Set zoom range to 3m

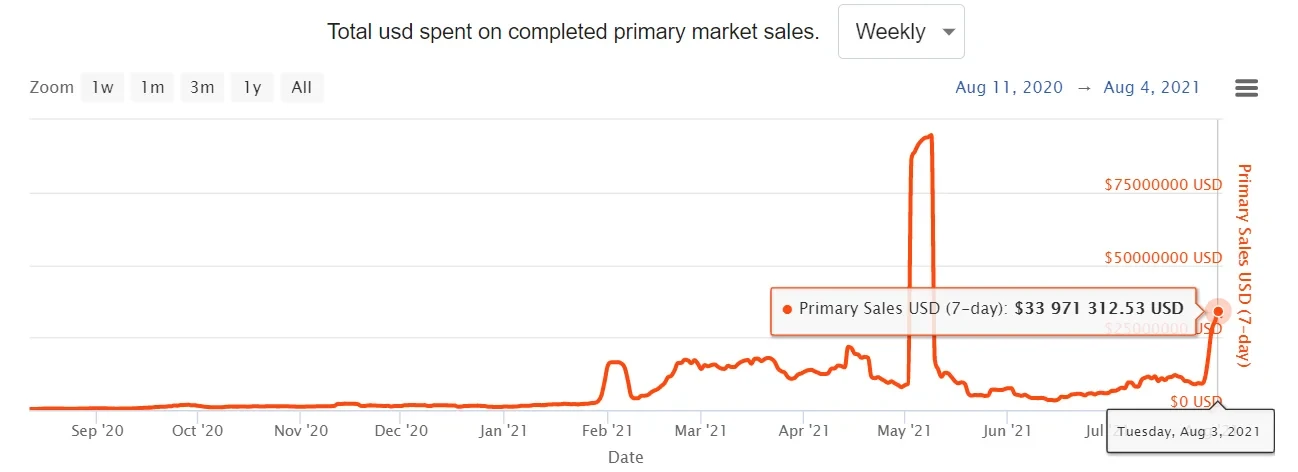[x=202, y=88]
